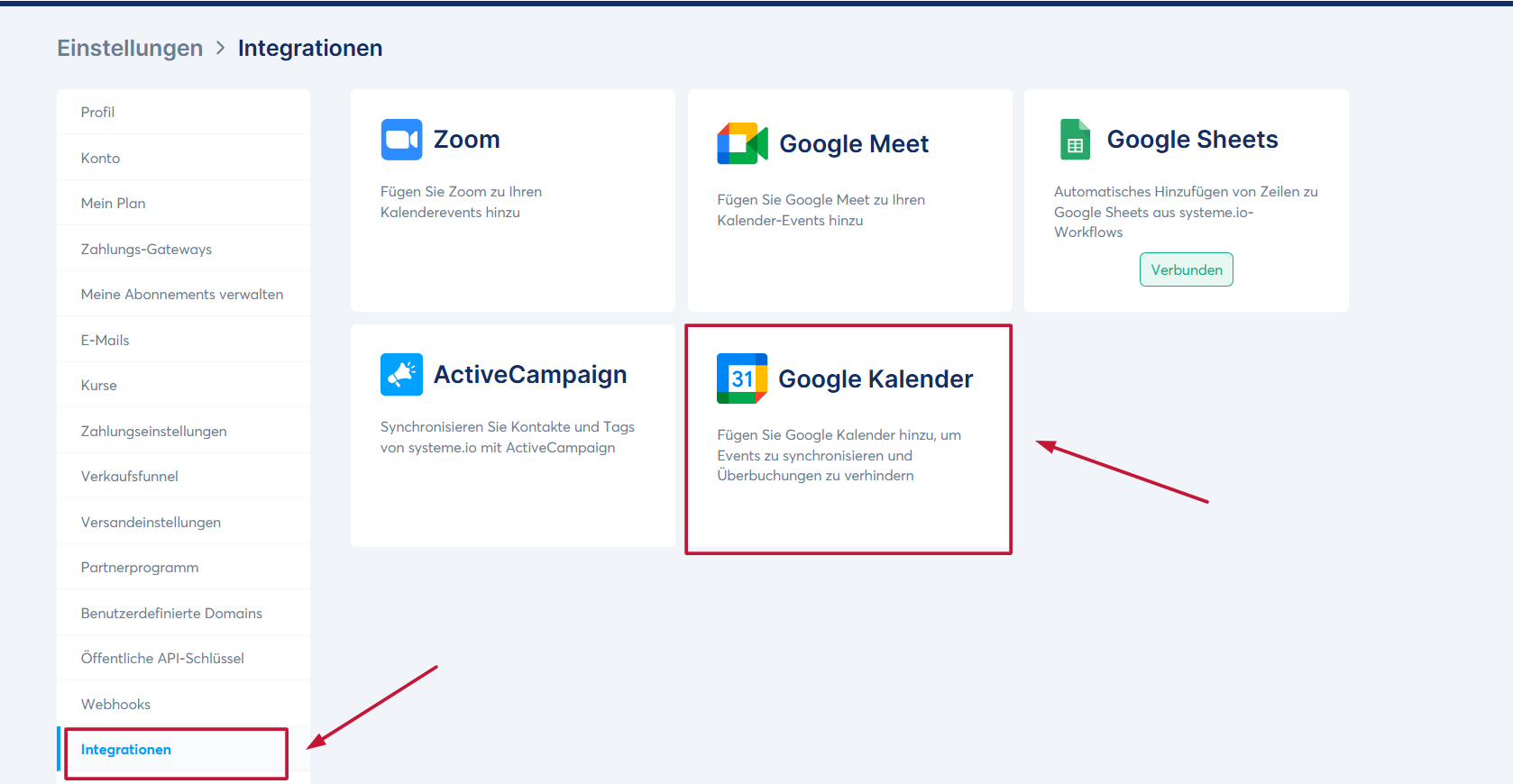Image resolution: width=1513 pixels, height=784 pixels.
Task: Open Webhooks settings
Action: click(x=184, y=704)
